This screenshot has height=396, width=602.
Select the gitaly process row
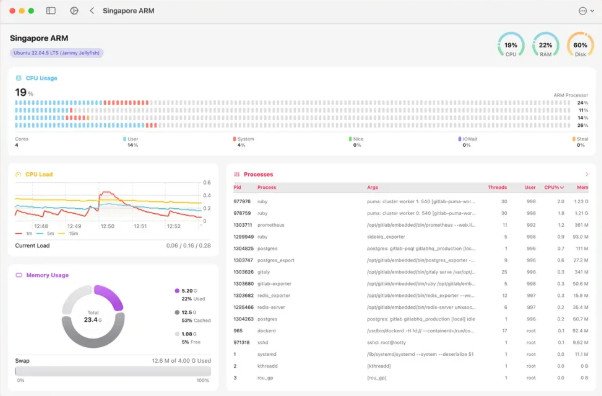(x=411, y=272)
